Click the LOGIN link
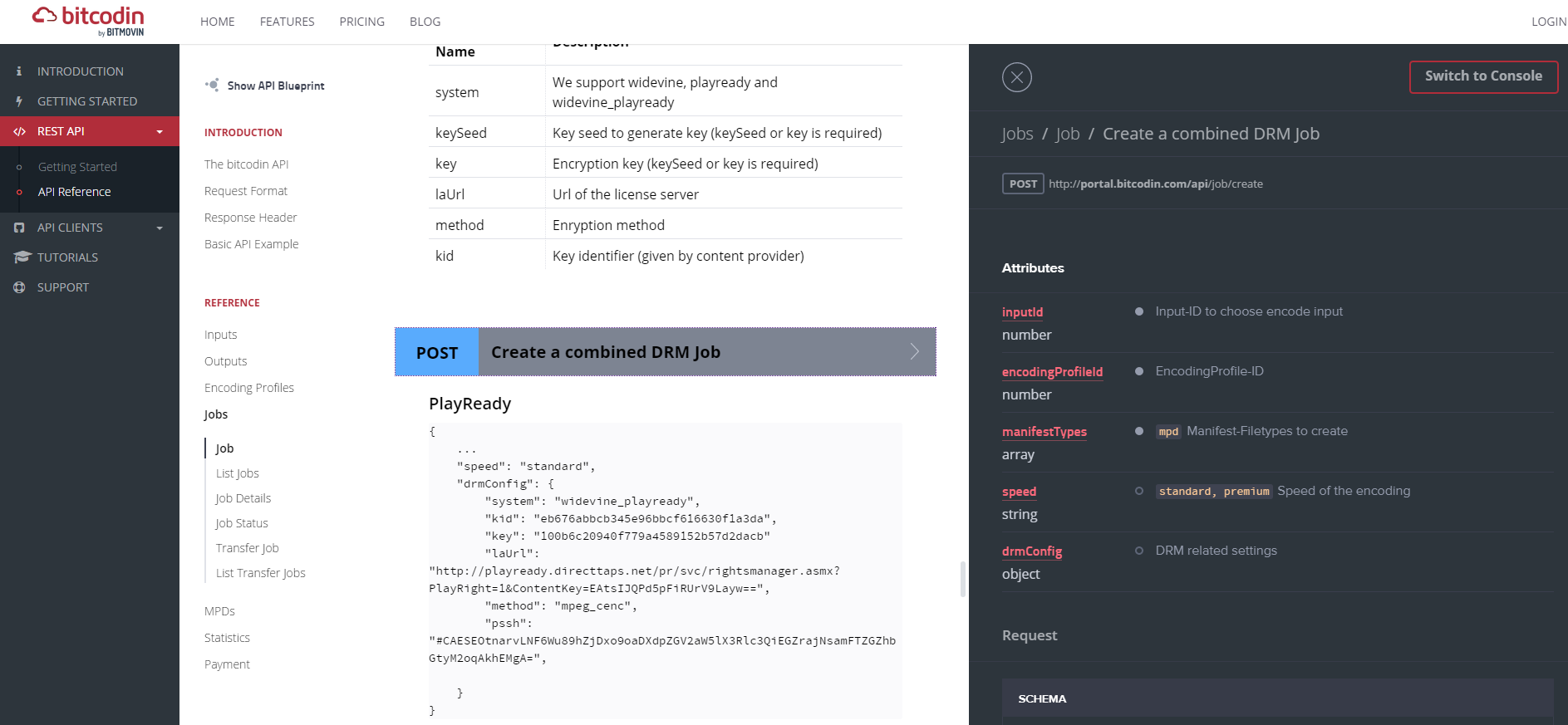This screenshot has height=725, width=1568. point(1549,22)
